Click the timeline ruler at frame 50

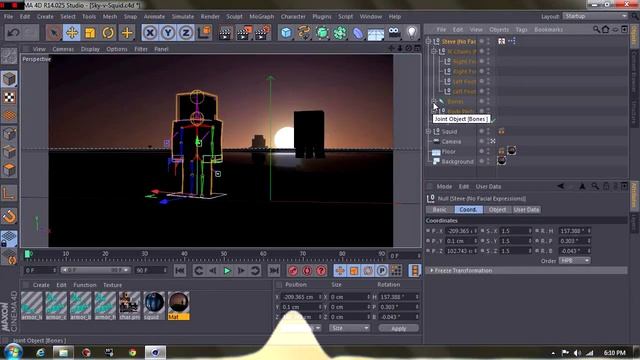click(224, 254)
